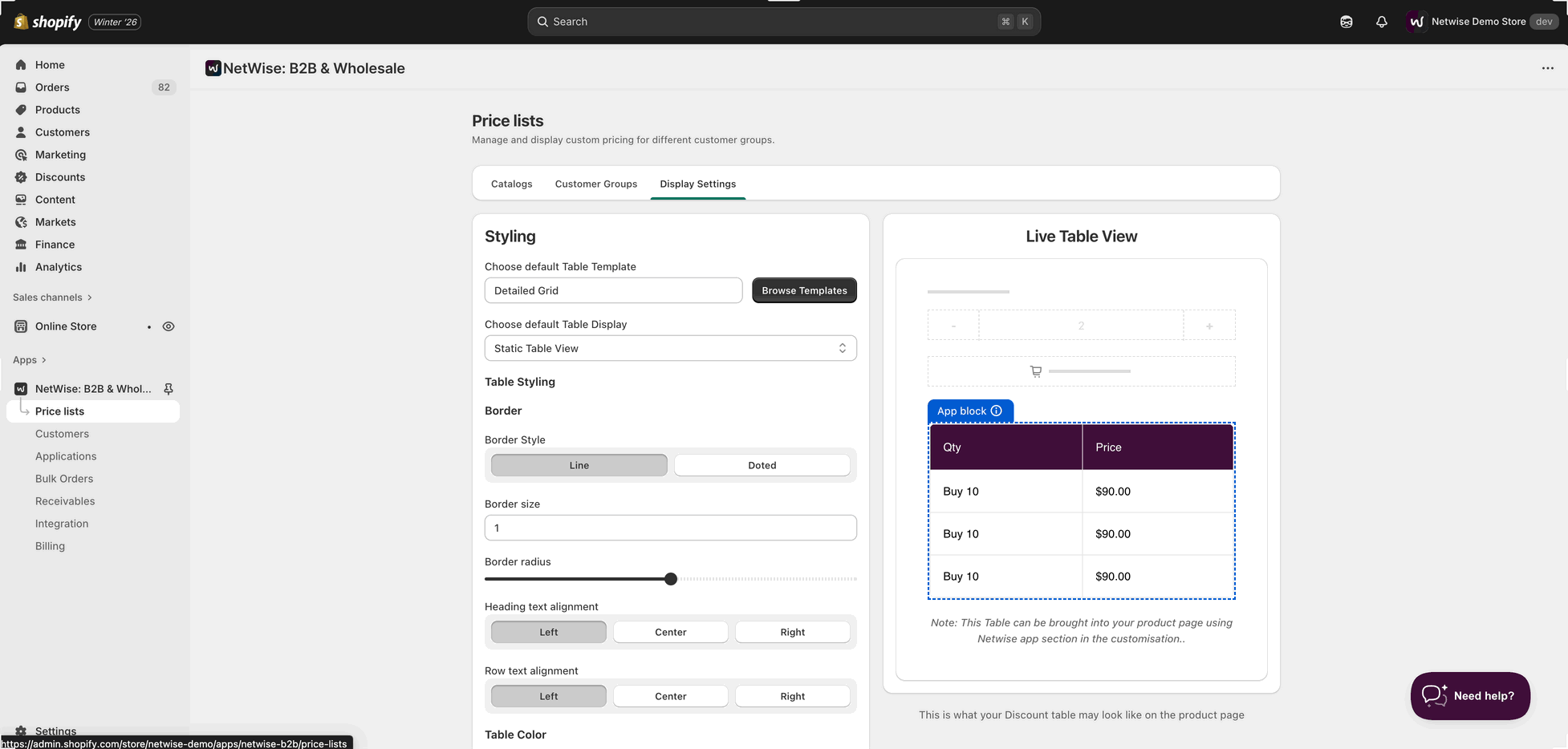Click the Browse Templates button
This screenshot has height=749, width=1568.
coord(804,290)
